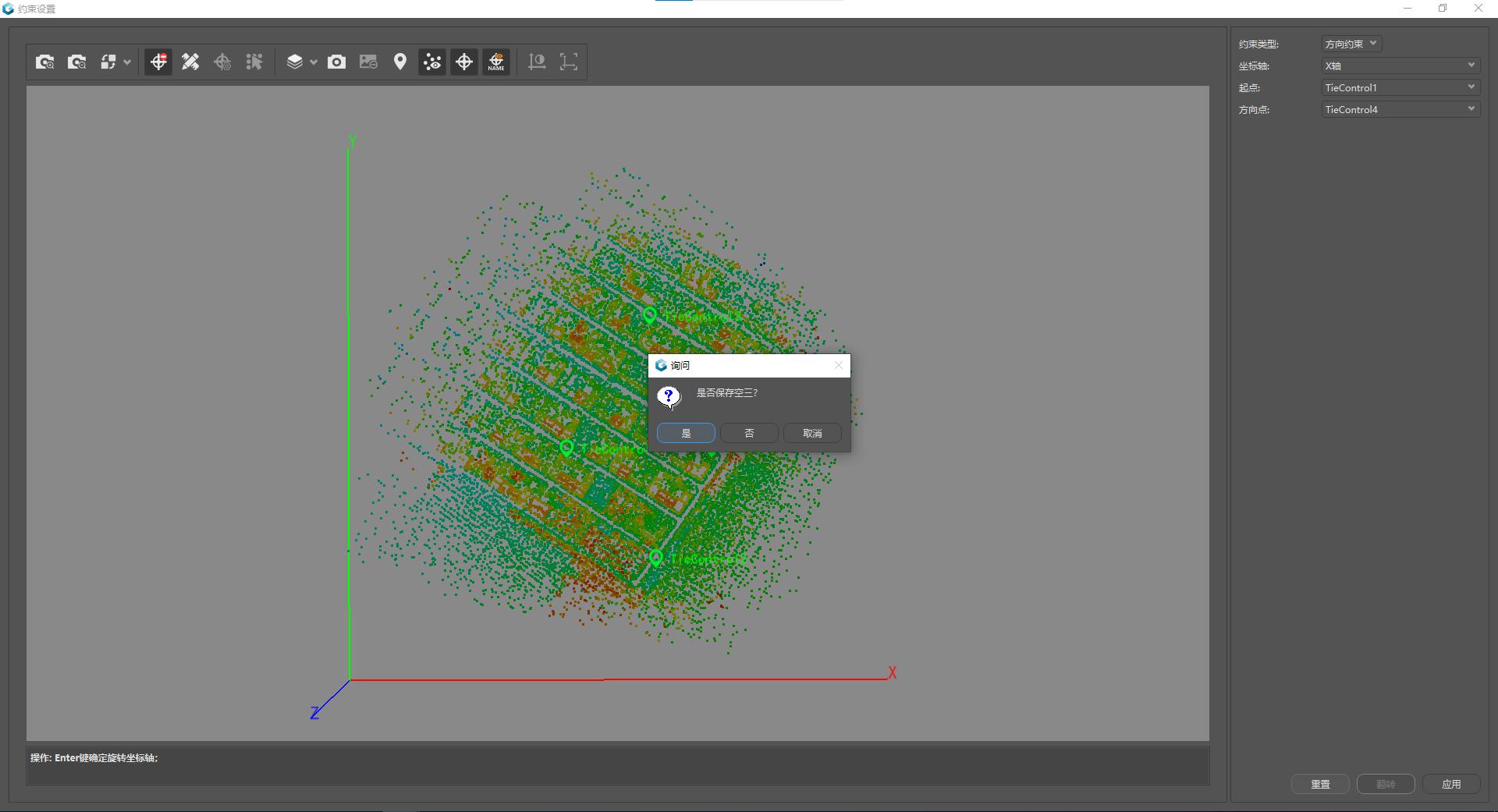Click the 约束类型 label
This screenshot has height=812, width=1498.
click(1258, 44)
